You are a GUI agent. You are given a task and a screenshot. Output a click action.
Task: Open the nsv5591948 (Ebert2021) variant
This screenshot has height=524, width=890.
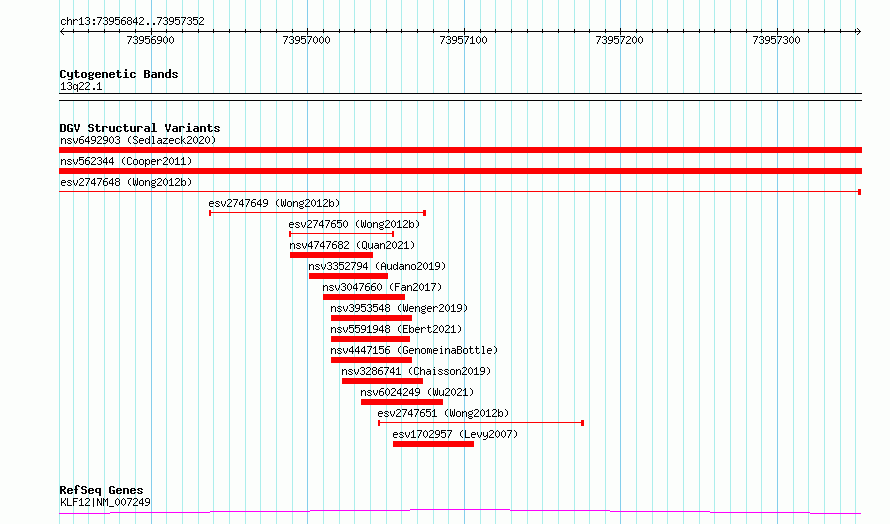click(x=396, y=329)
